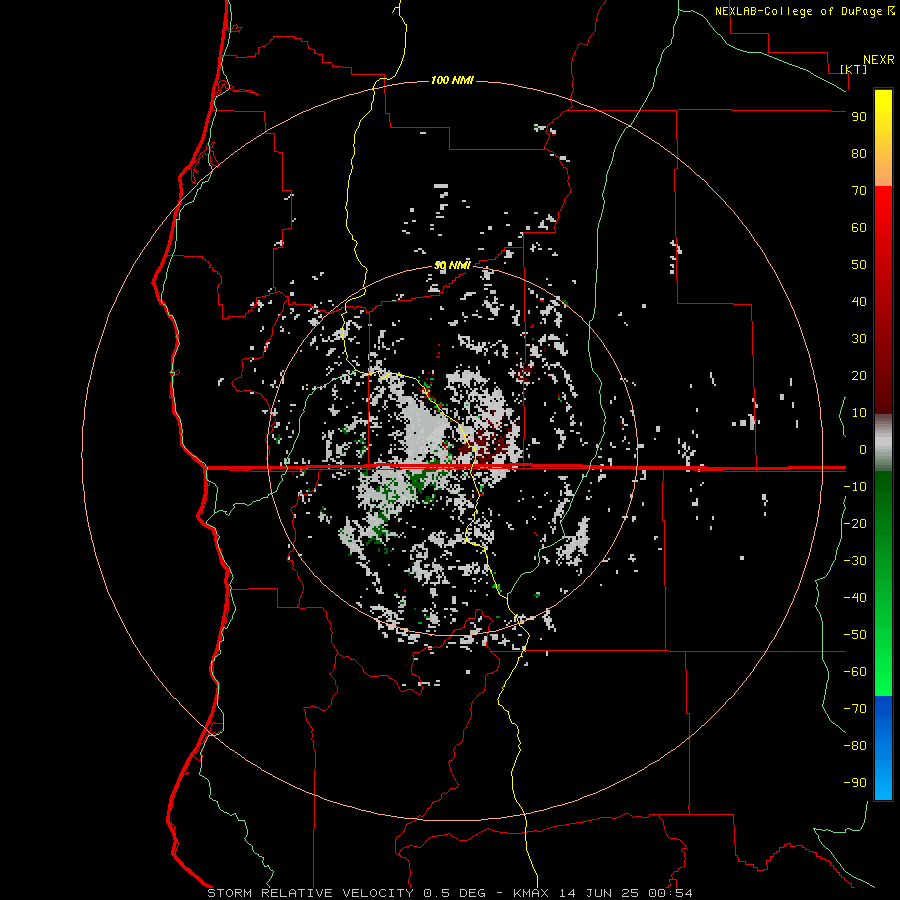Click the 50 NMI range ring label

click(x=452, y=265)
